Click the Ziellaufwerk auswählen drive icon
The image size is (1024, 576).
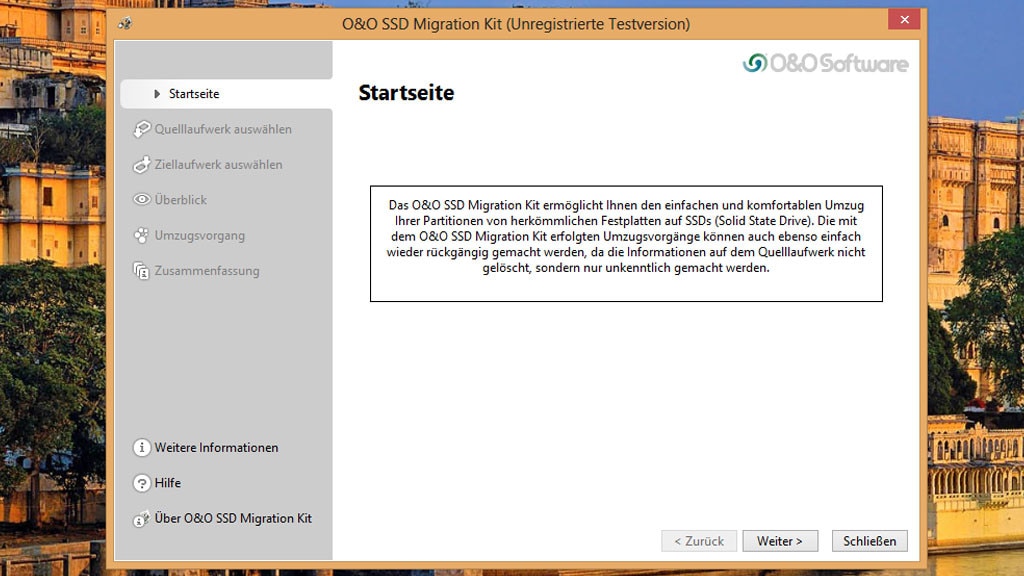click(x=141, y=165)
